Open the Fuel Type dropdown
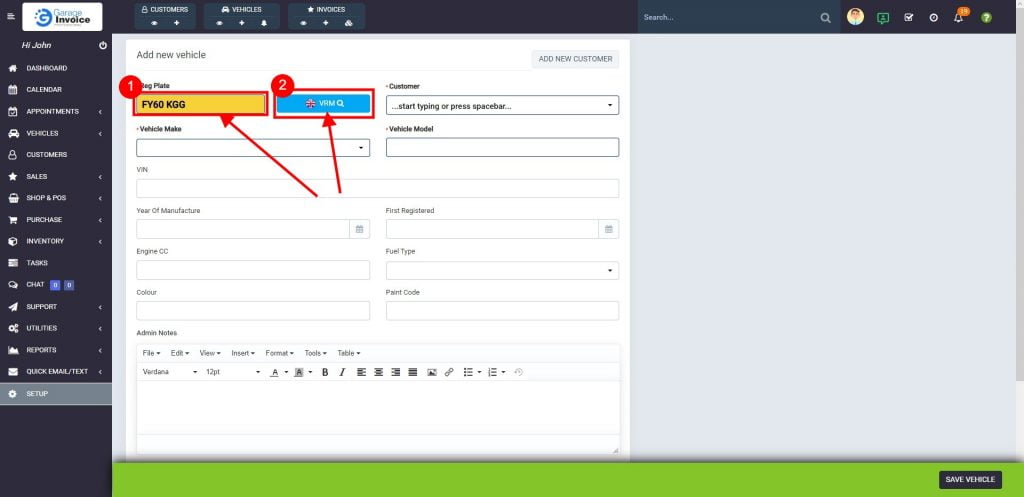This screenshot has height=497, width=1024. point(502,270)
